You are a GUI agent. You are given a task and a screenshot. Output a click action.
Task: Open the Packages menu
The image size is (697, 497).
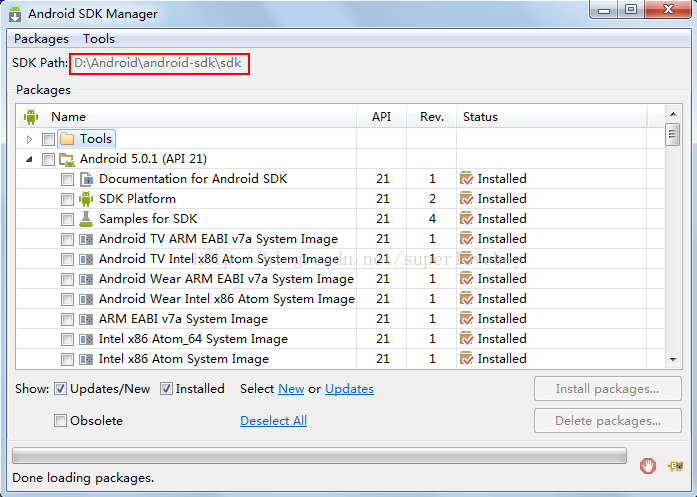[x=41, y=39]
